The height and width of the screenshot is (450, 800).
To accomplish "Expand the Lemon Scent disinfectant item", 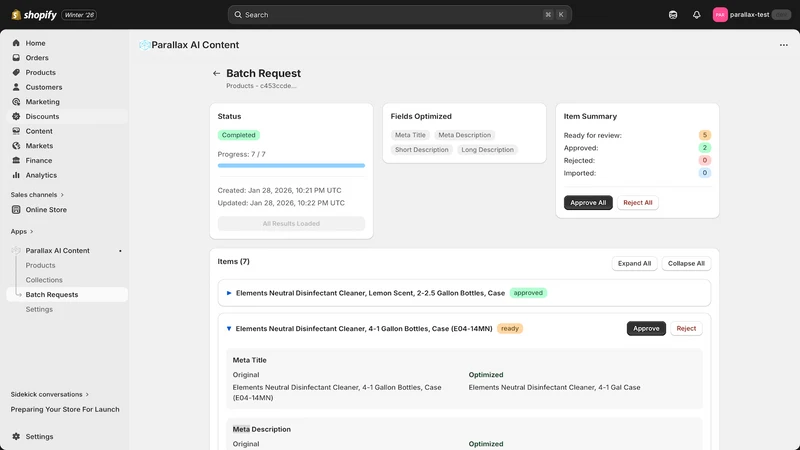I will [229, 293].
